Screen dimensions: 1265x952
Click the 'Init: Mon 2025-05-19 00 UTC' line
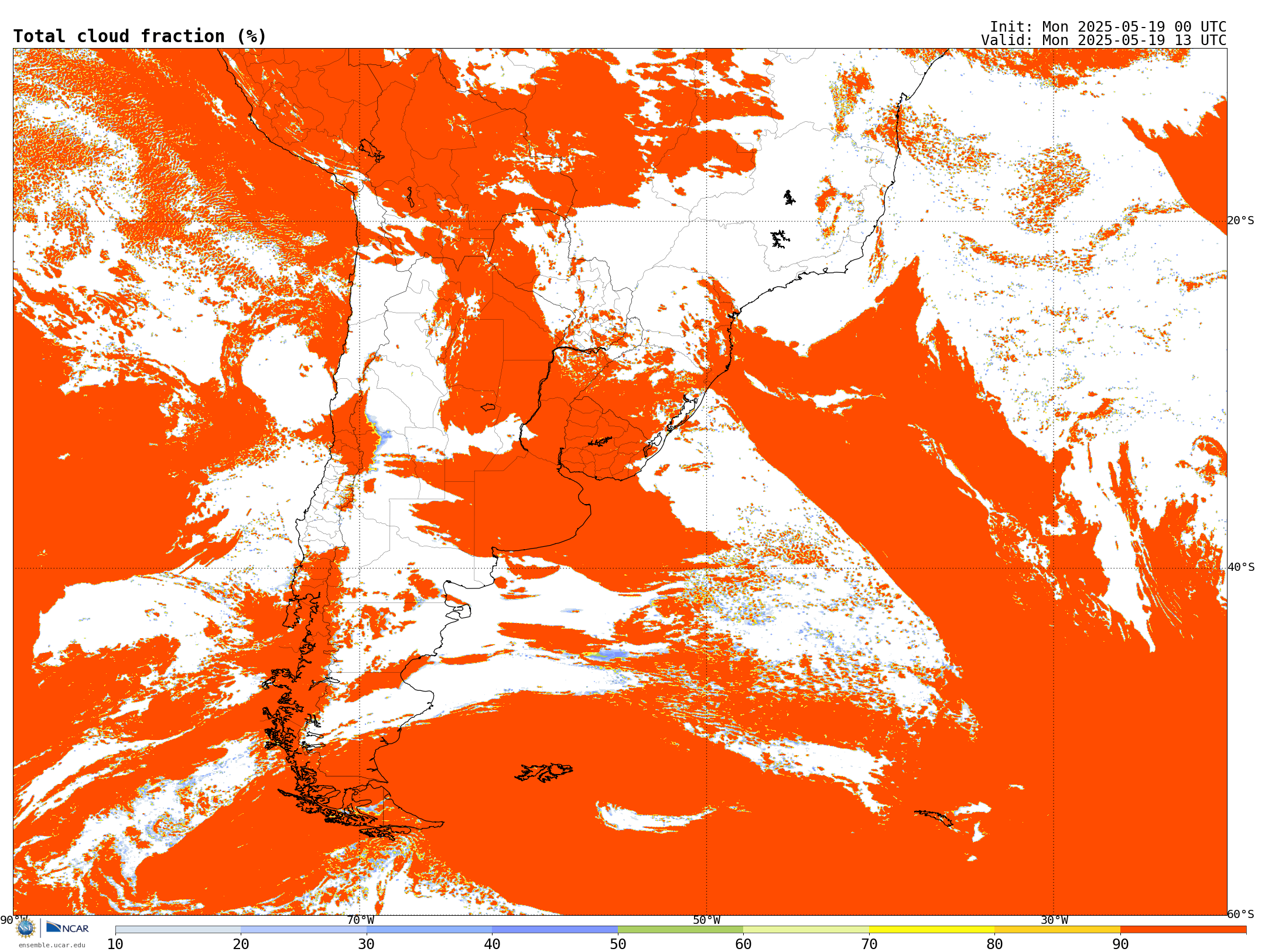click(x=1108, y=27)
